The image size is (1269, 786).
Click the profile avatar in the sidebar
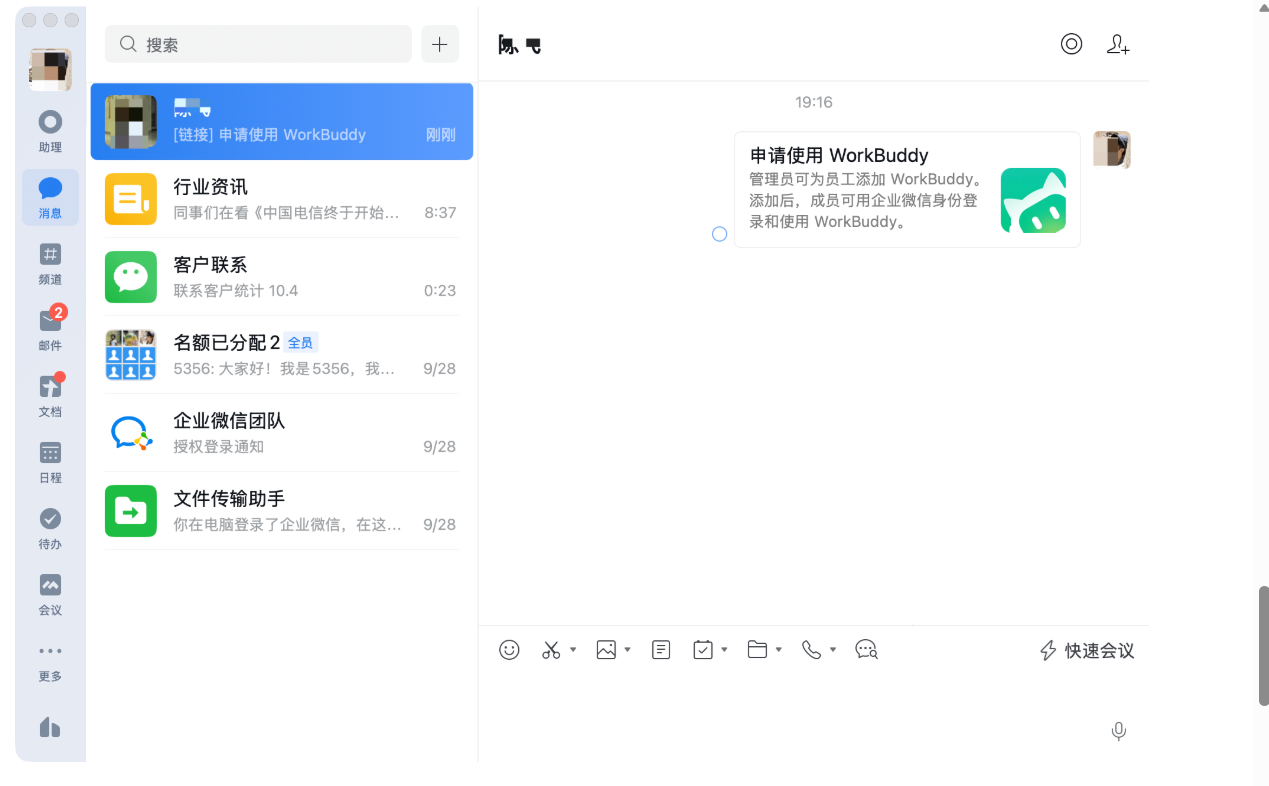(x=50, y=70)
